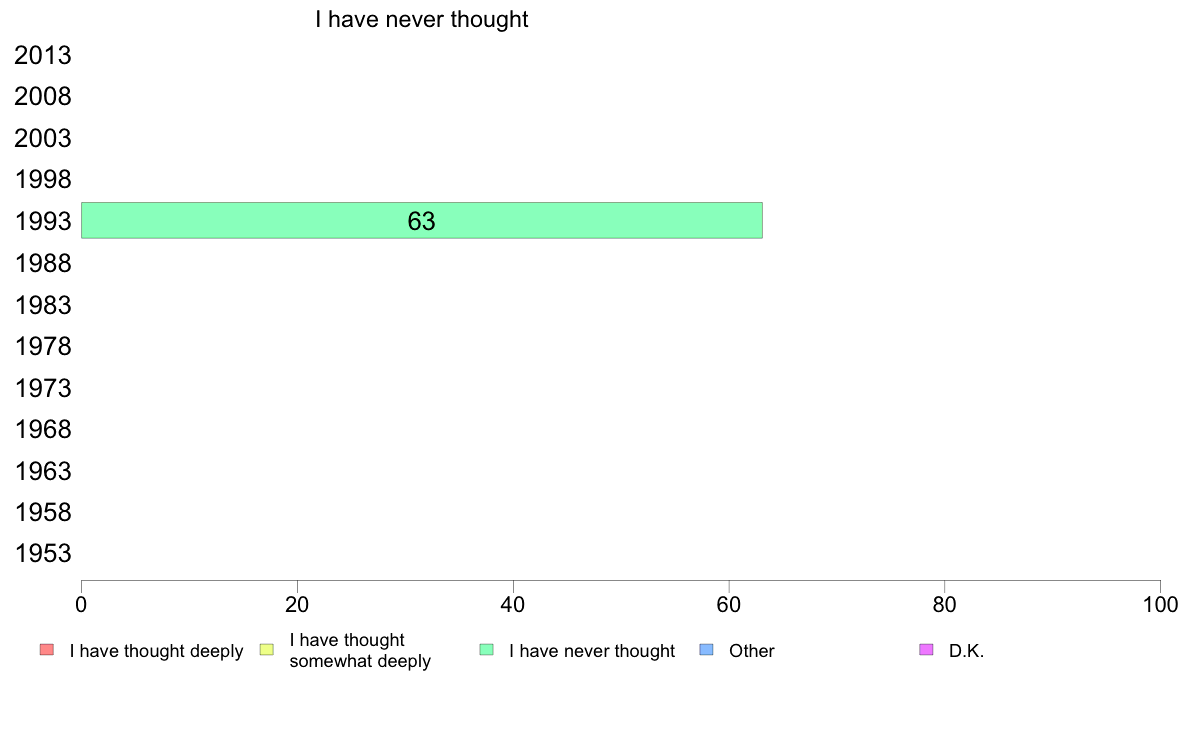1188x736 pixels.
Task: Select the 2013 year label
Action: [43, 55]
